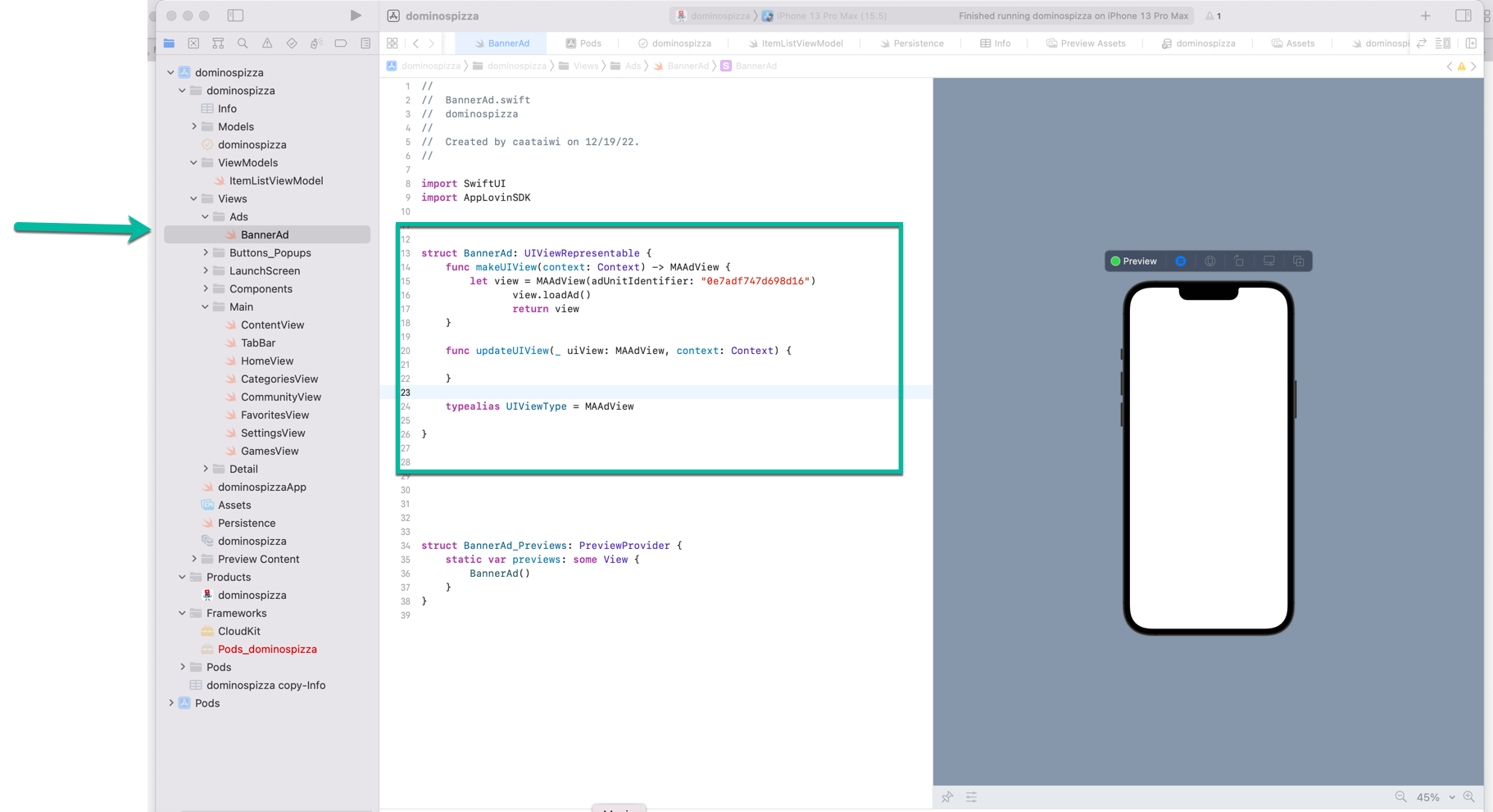Select the CommunityView file
This screenshot has height=812, width=1493.
coord(281,397)
